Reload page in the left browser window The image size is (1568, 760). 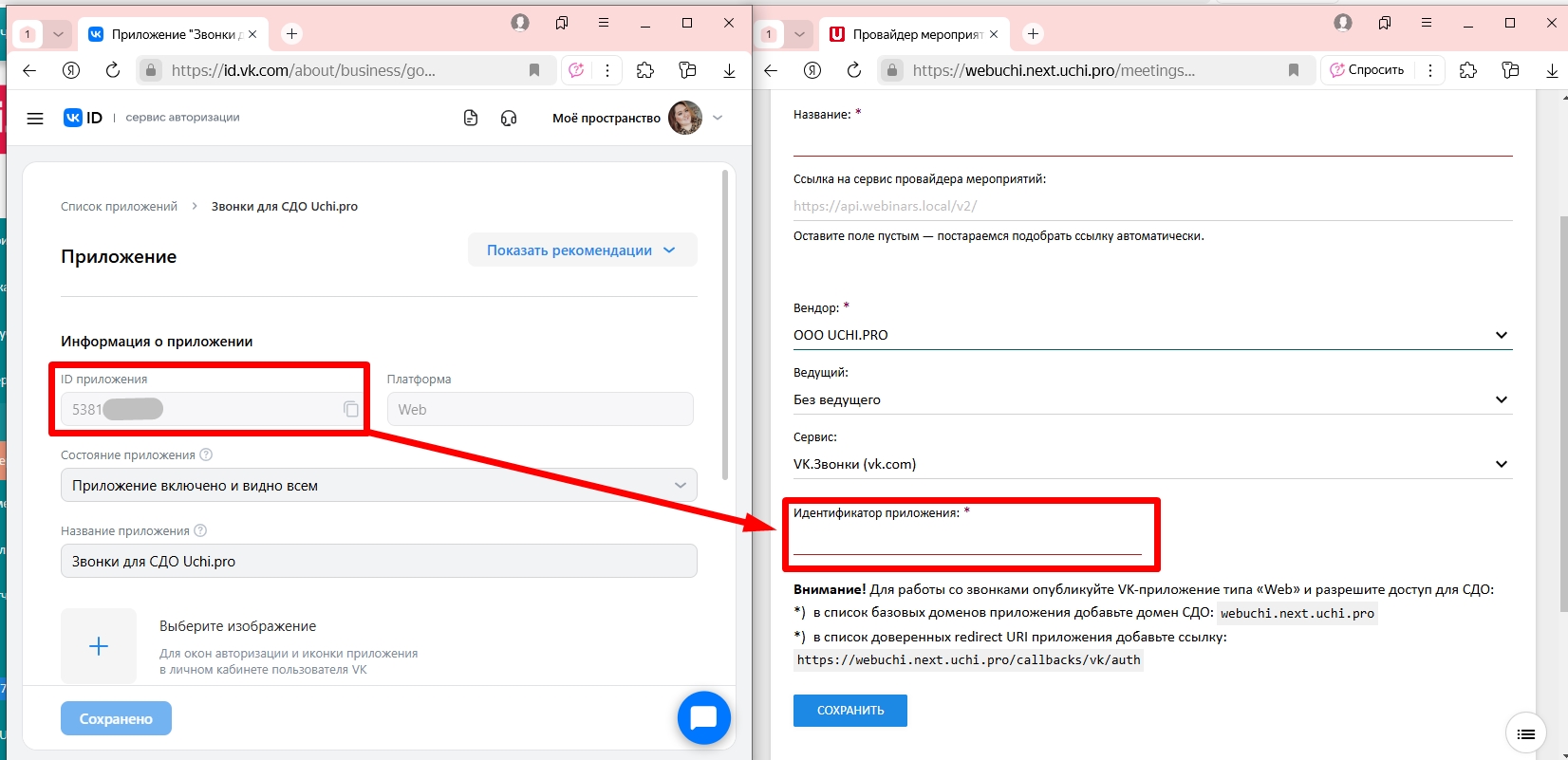[x=113, y=70]
